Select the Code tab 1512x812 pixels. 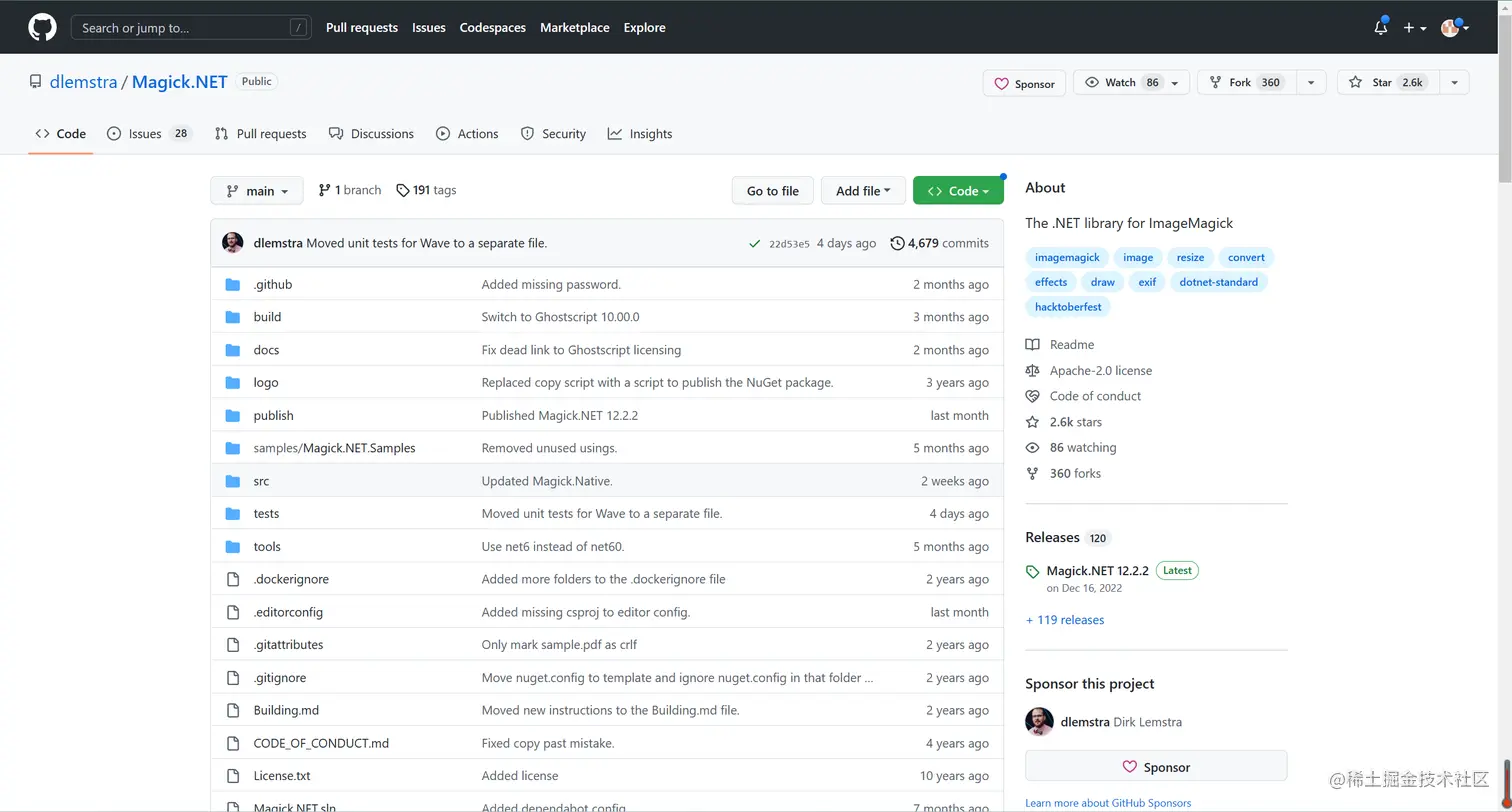[x=61, y=134]
